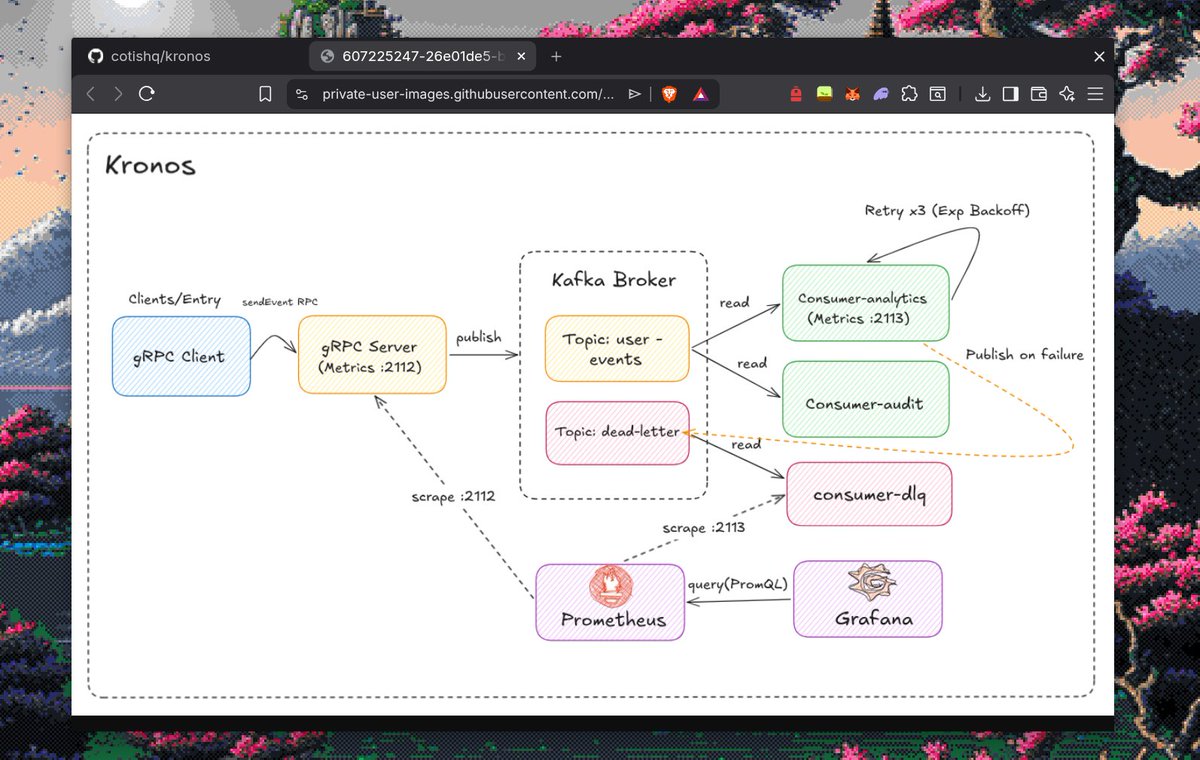This screenshot has height=760, width=1200.
Task: Open the MetaMask fox extension
Action: click(853, 94)
